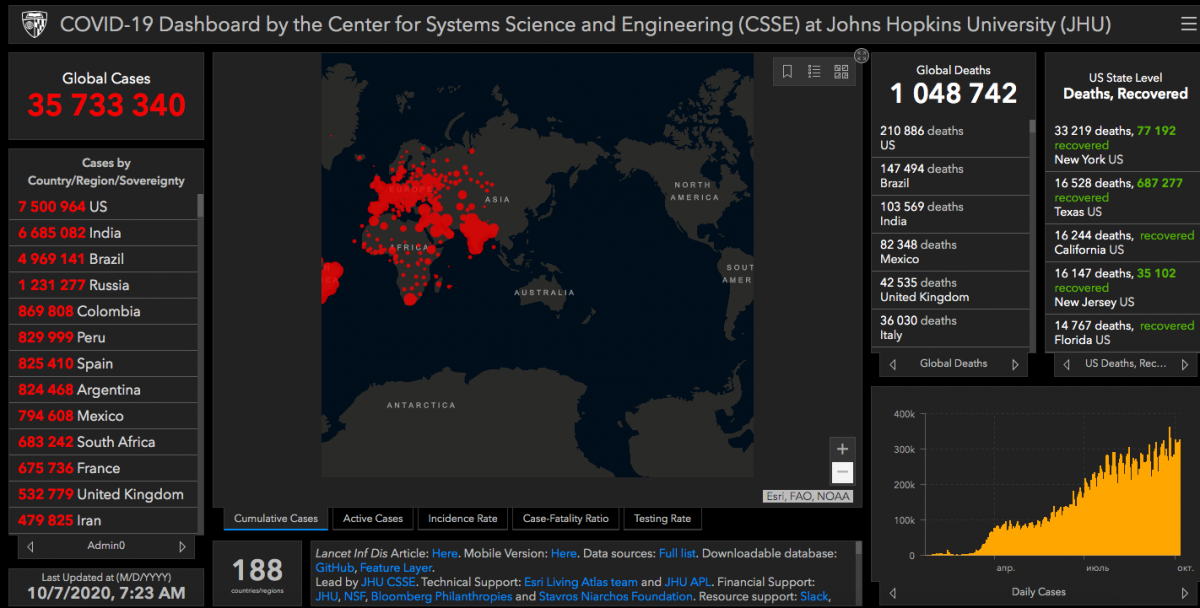Viewport: 1200px width, 608px height.
Task: Select Brazil in the cases list
Action: coord(105,259)
